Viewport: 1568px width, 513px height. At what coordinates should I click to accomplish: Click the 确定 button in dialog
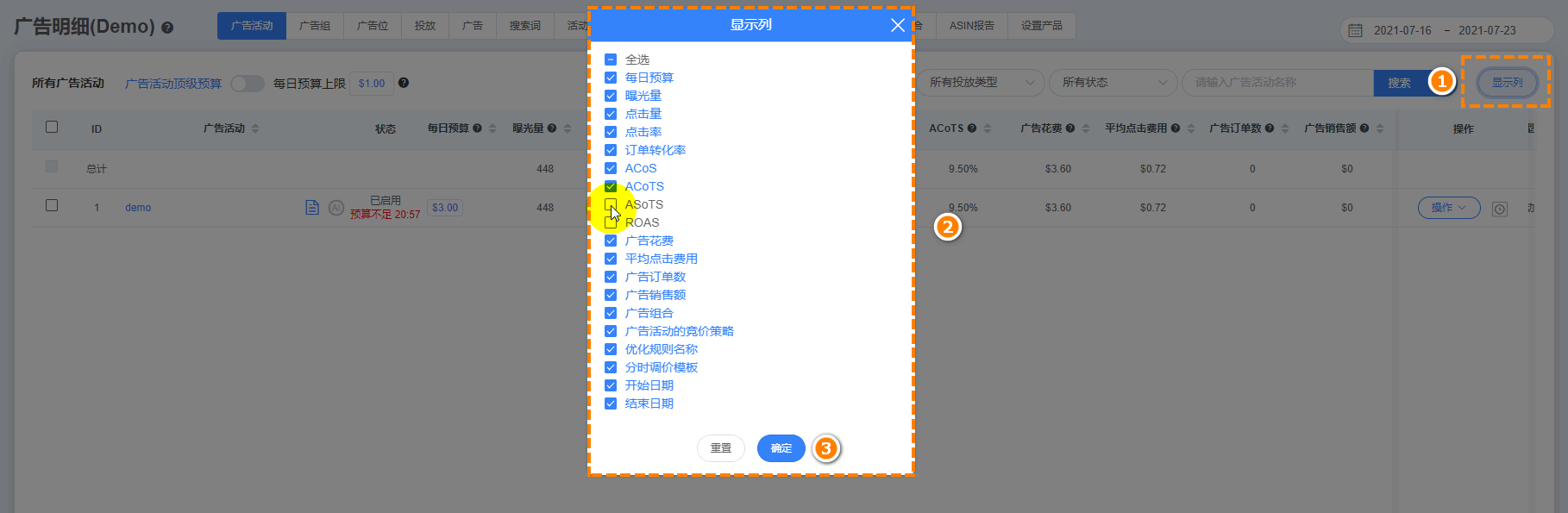pos(781,448)
